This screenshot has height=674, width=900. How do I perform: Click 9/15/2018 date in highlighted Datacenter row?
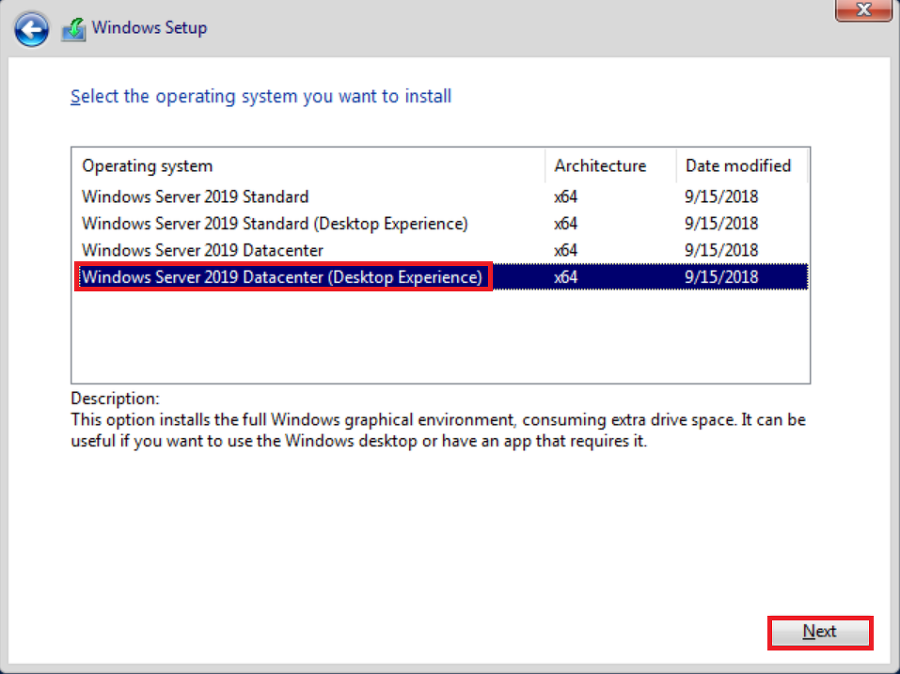click(721, 277)
